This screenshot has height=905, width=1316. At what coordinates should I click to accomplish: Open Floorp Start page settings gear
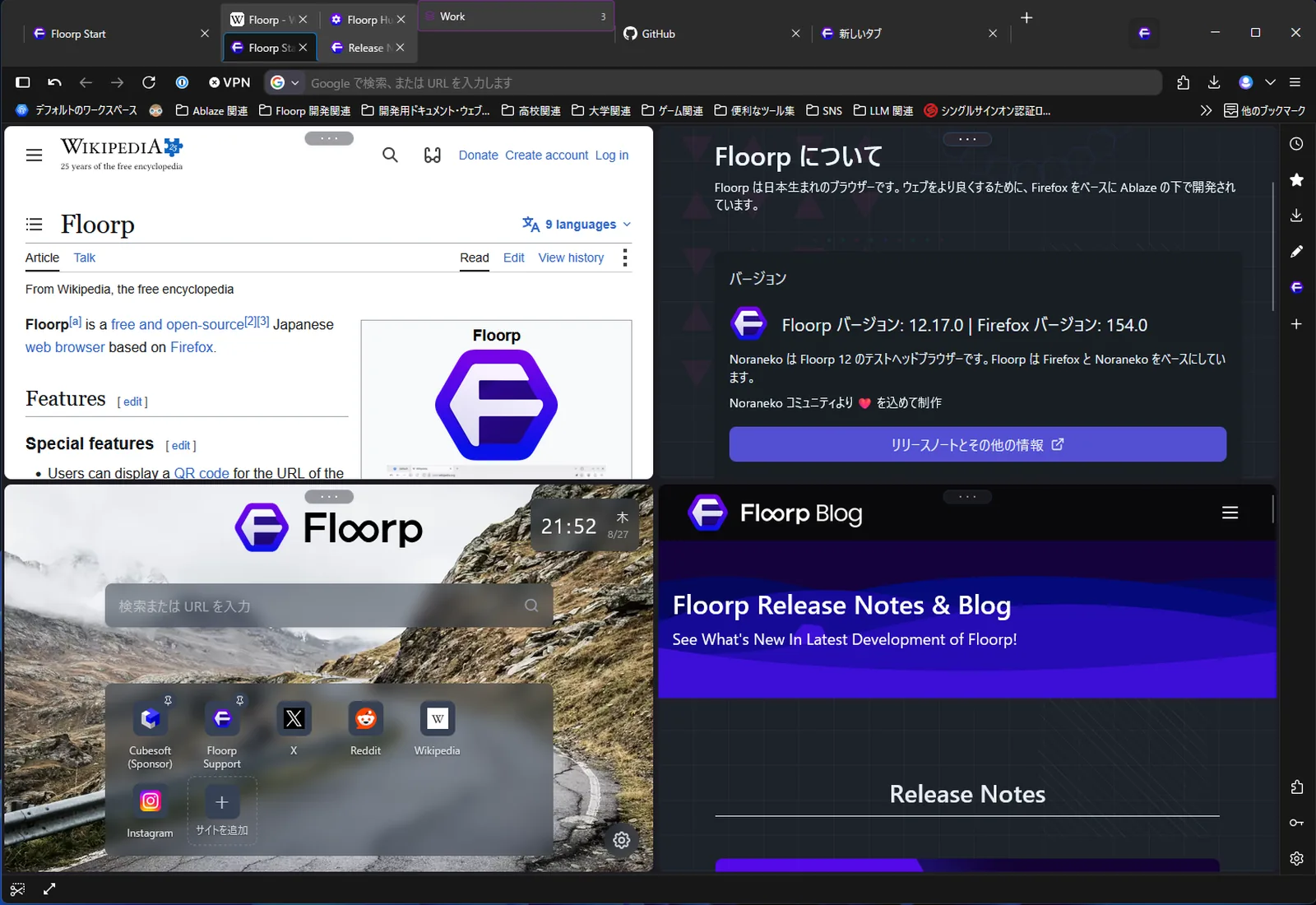pyautogui.click(x=622, y=840)
